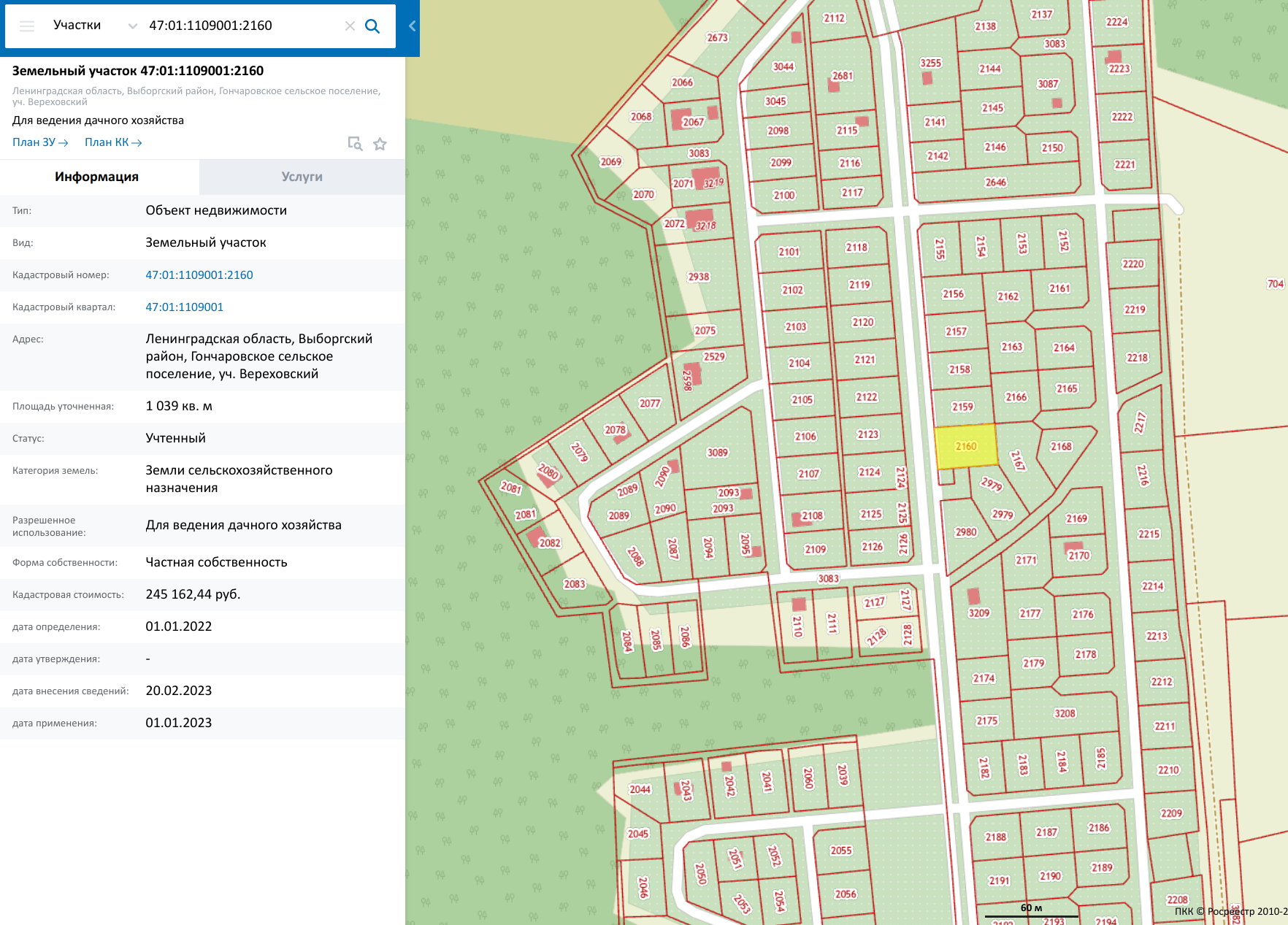Viewport: 1288px width, 925px height.
Task: Select parcel 2646 on the map
Action: point(995,183)
